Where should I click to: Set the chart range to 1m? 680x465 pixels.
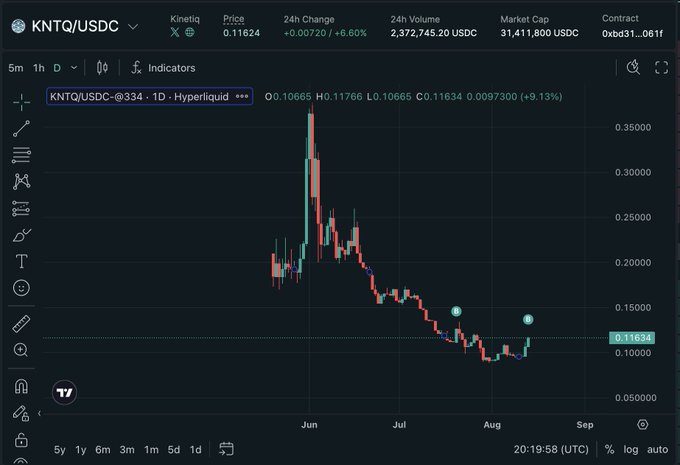click(x=151, y=450)
